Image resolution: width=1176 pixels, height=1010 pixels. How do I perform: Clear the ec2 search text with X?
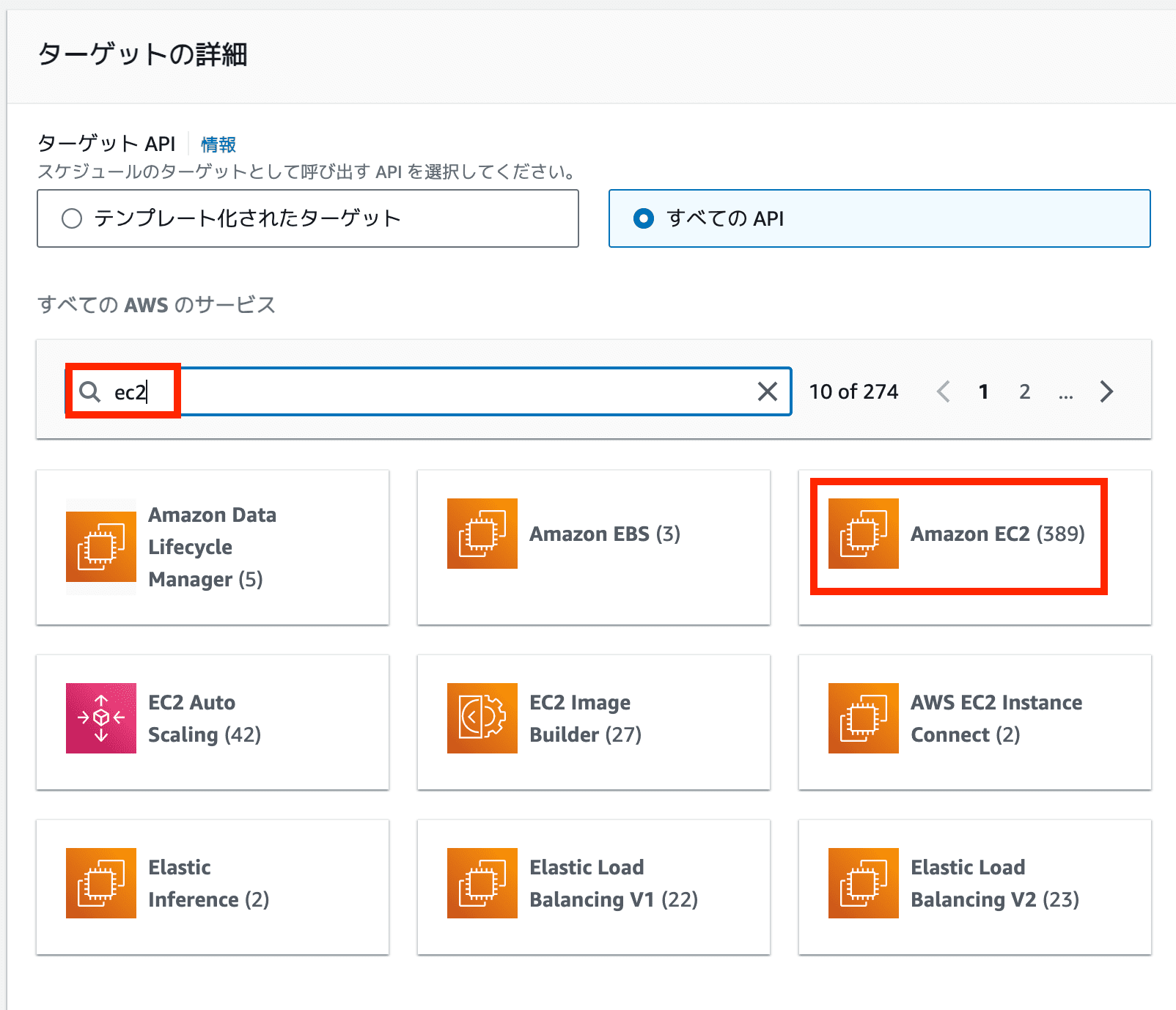(768, 391)
